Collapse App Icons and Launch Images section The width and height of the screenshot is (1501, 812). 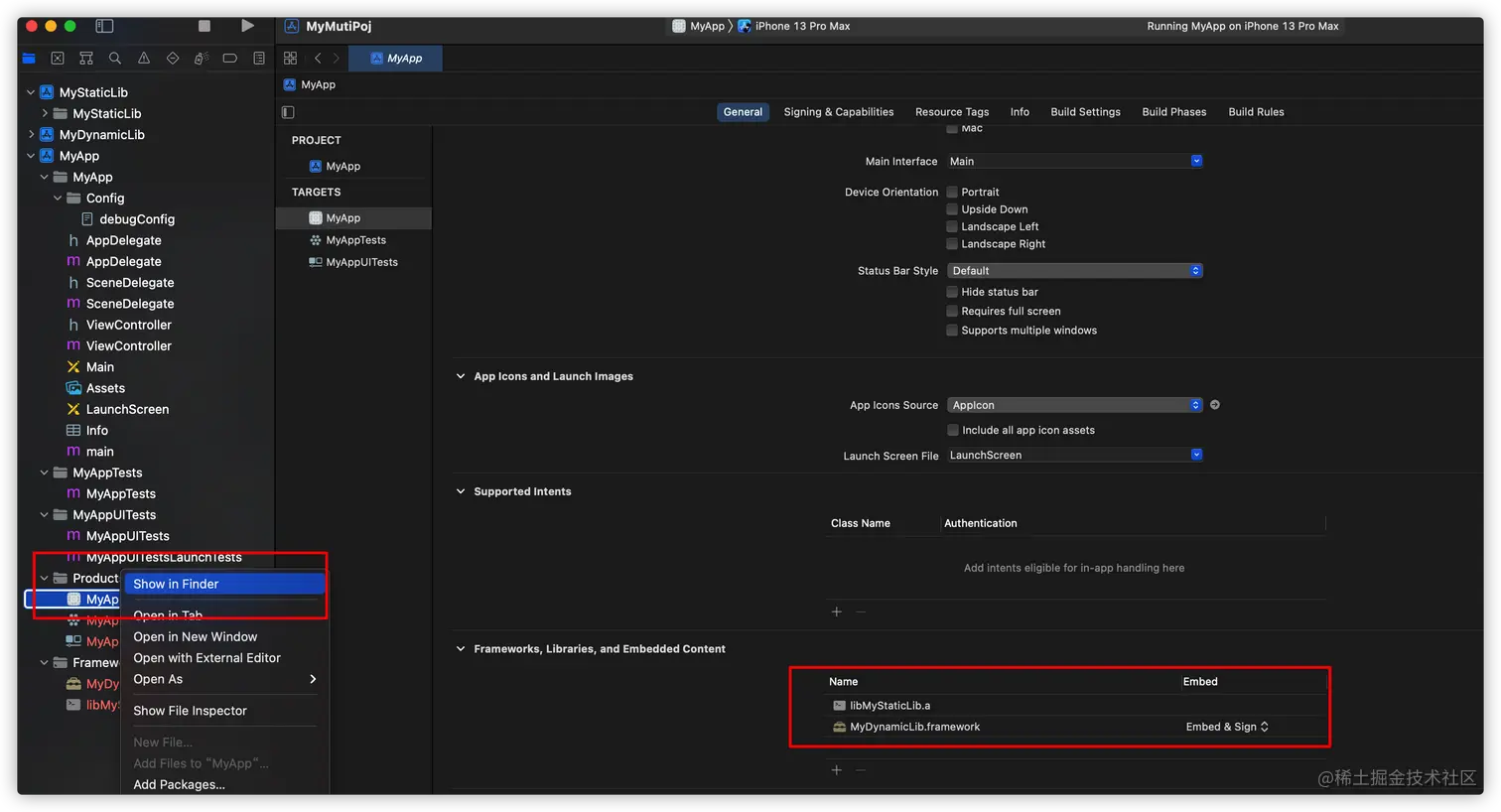(461, 376)
